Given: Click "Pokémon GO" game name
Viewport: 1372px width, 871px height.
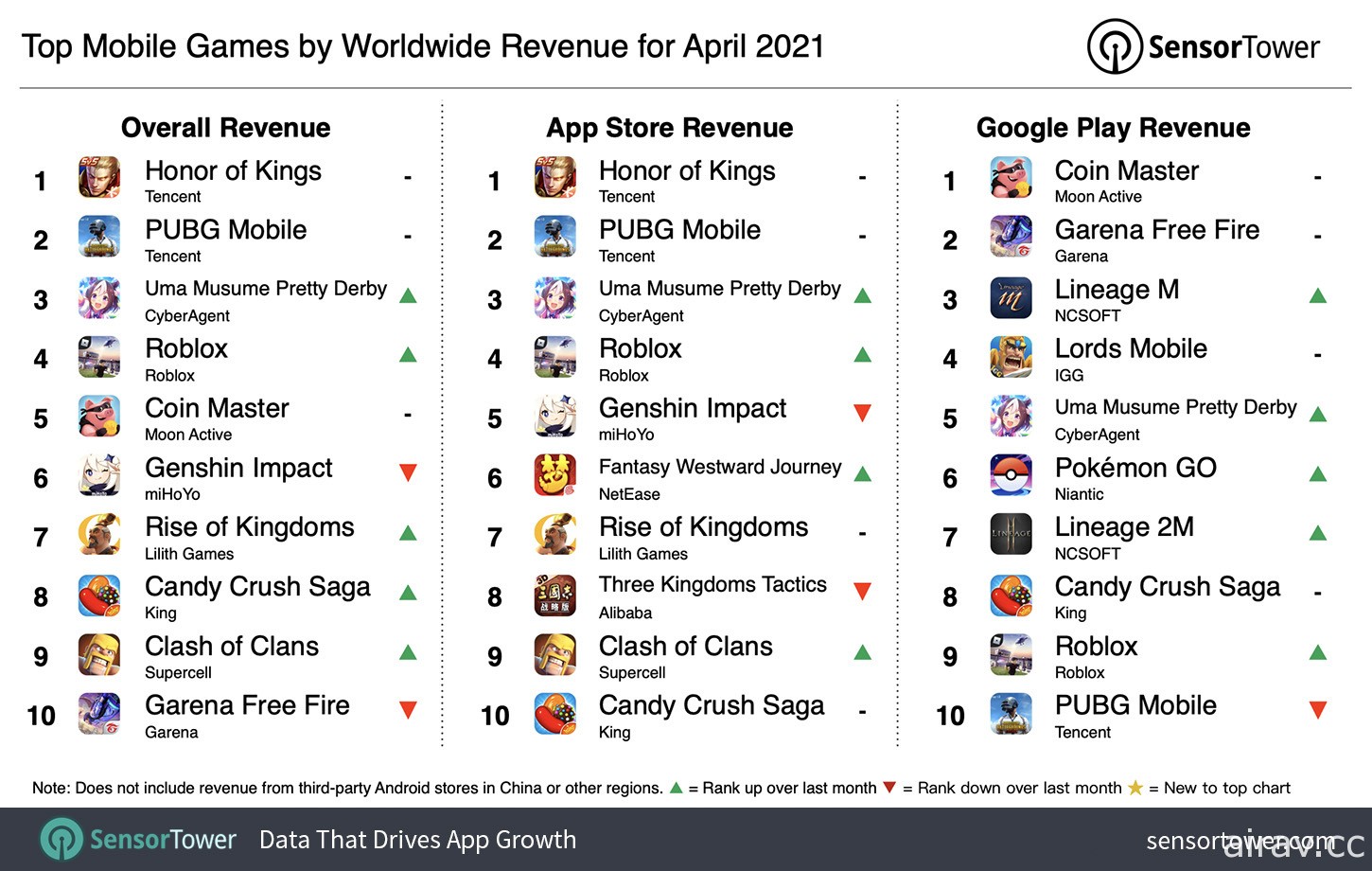Looking at the screenshot, I should coord(1135,468).
